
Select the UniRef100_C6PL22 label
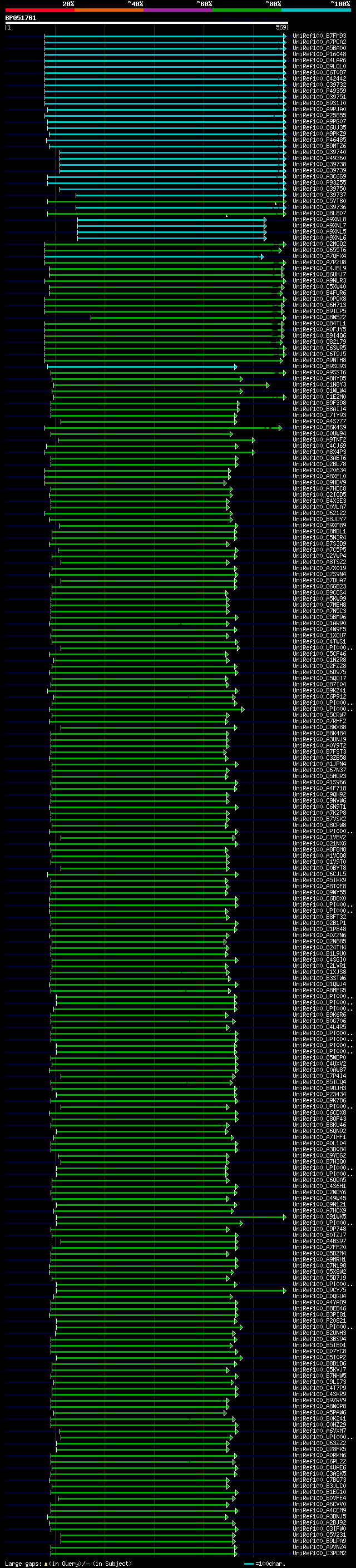(319, 1461)
